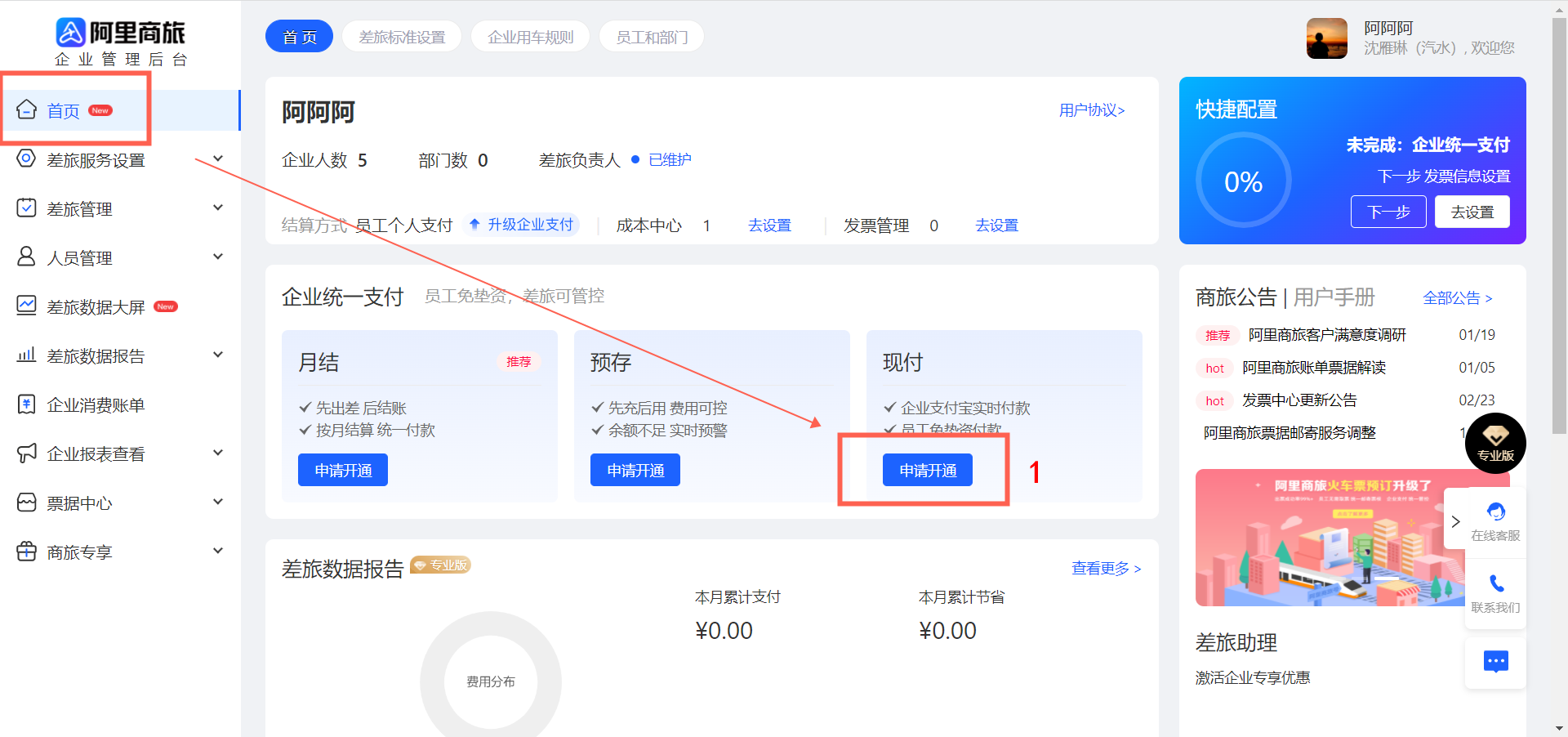Open announcement 发票中心更新公告
Screen dimensions: 1568x737
(1299, 400)
